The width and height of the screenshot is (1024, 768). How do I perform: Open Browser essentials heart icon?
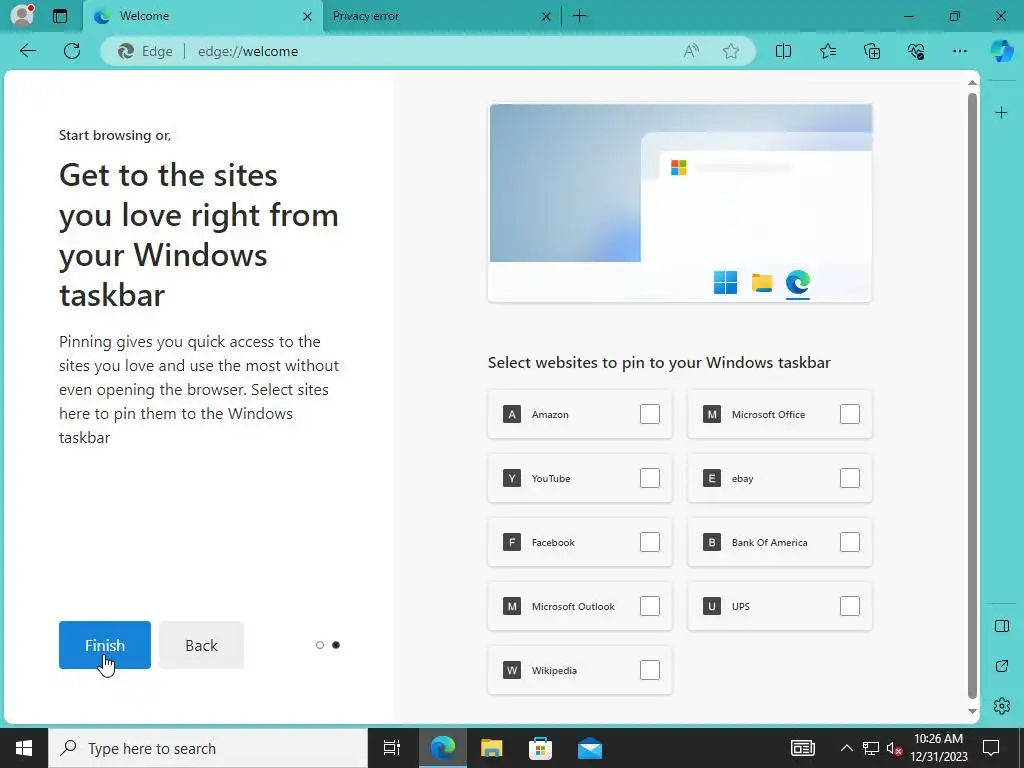coord(916,51)
